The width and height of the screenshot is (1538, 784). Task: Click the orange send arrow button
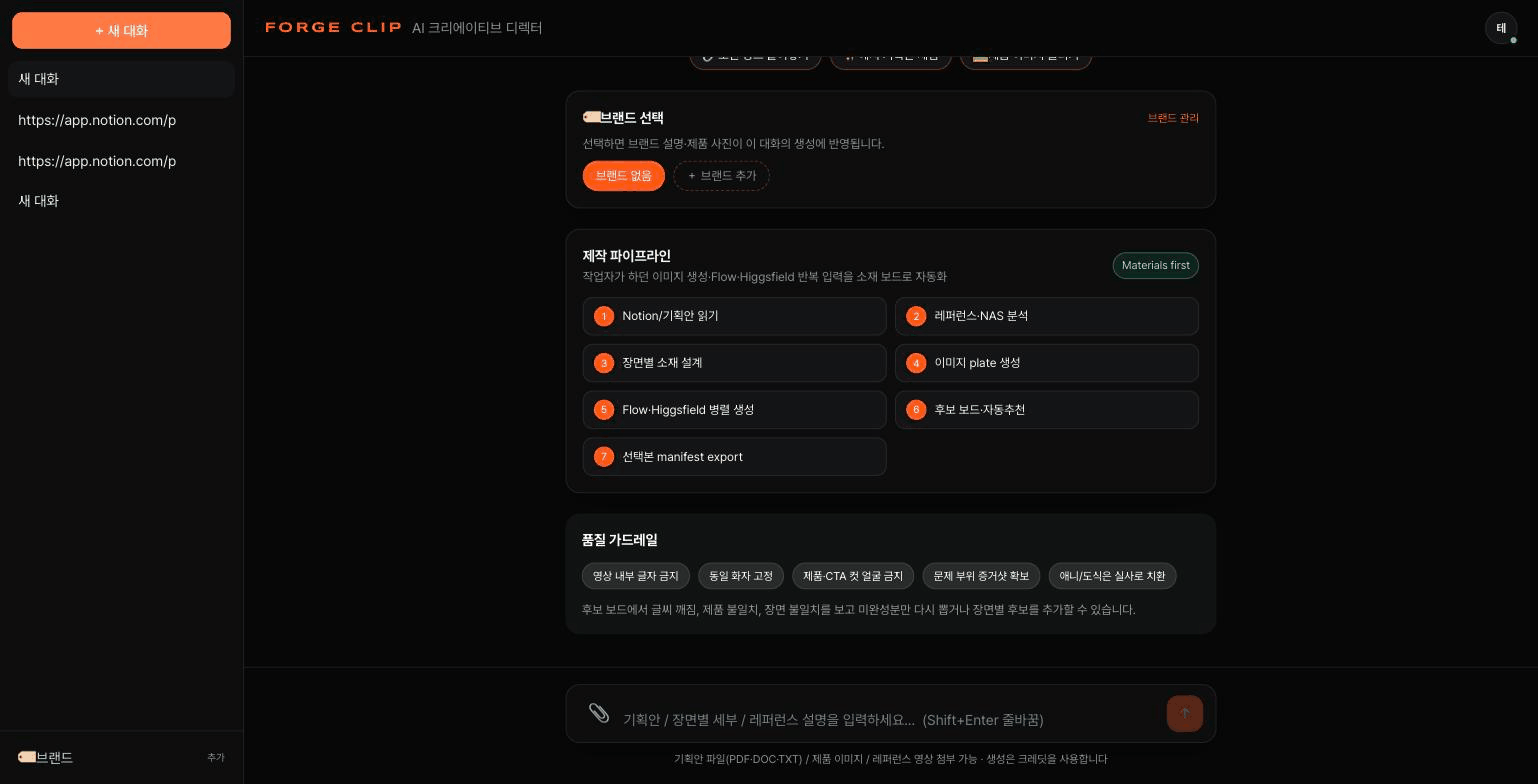(1184, 713)
